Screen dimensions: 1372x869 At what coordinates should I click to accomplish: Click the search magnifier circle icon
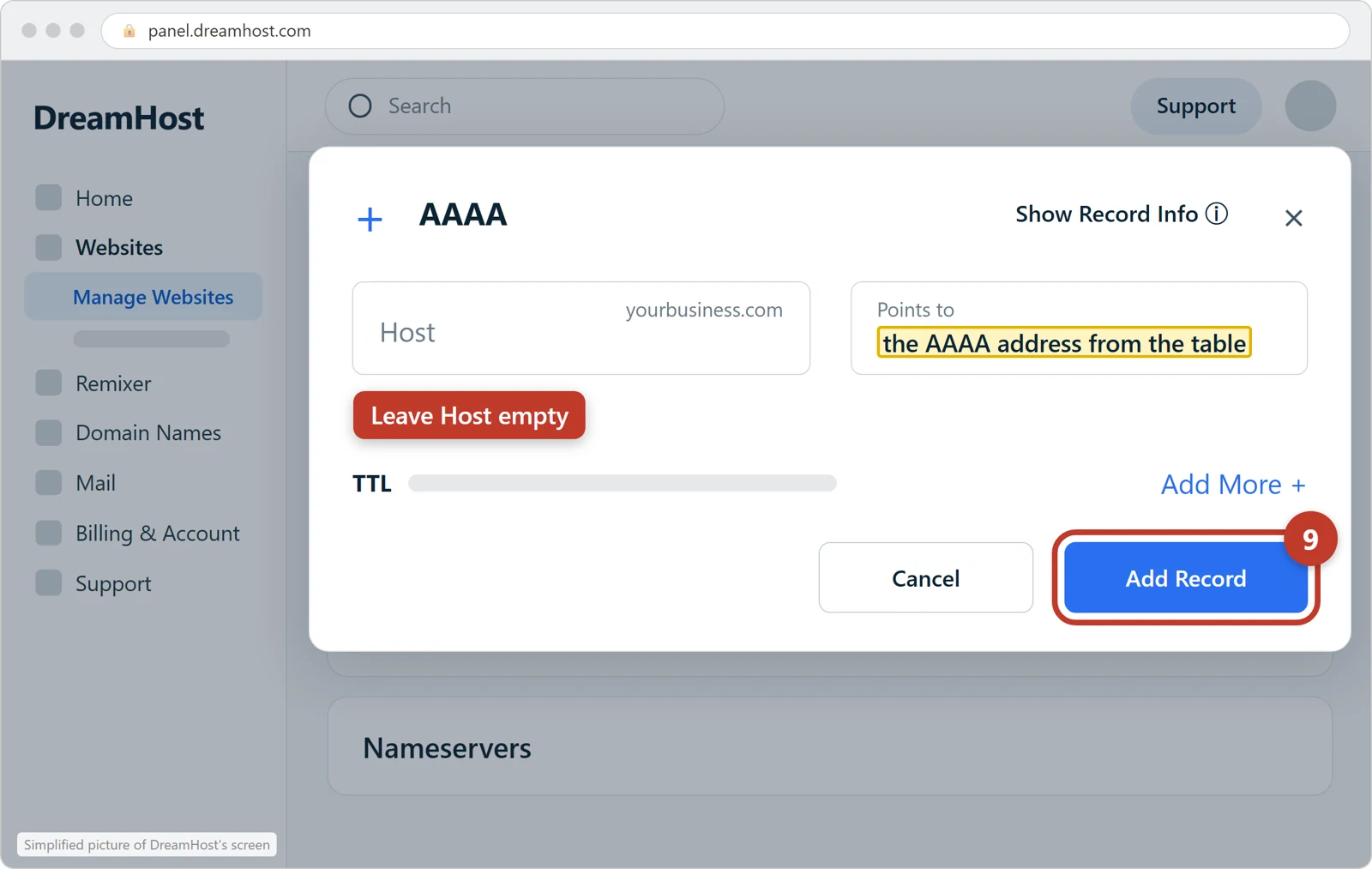pyautogui.click(x=360, y=106)
